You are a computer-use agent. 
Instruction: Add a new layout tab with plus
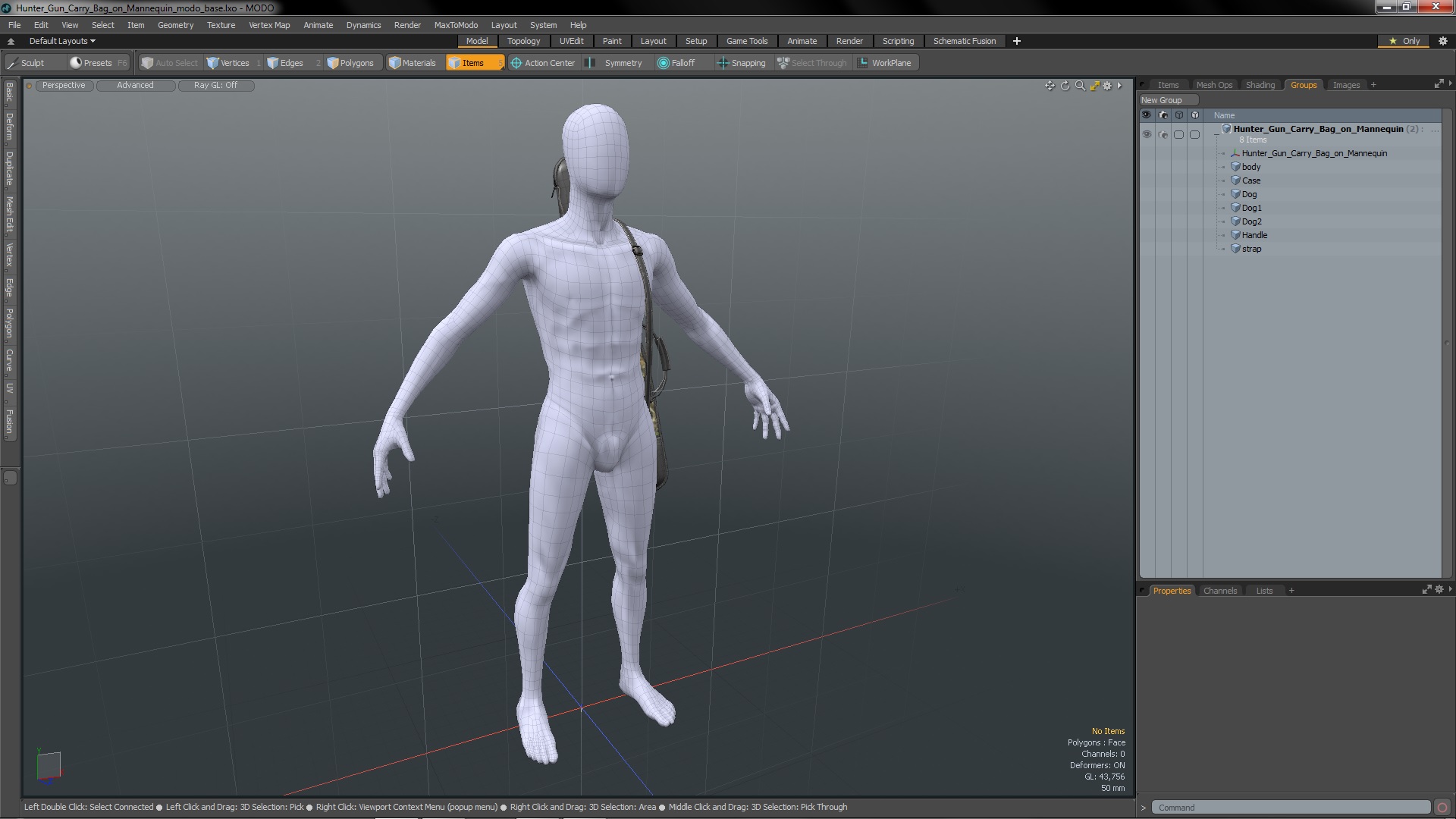[1016, 41]
